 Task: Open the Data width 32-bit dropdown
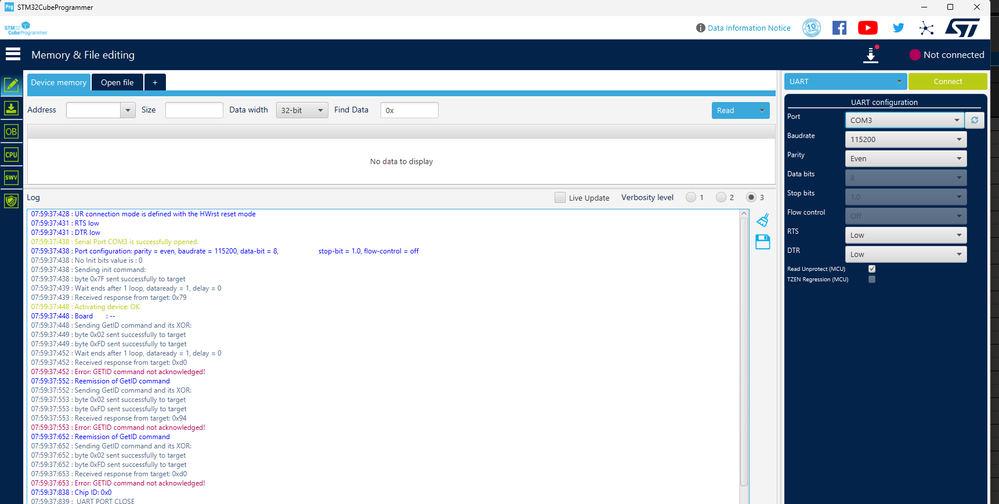click(302, 110)
